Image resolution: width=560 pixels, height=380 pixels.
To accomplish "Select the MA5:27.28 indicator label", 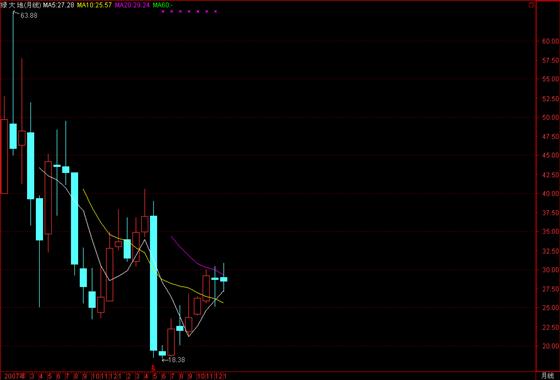I will [59, 5].
